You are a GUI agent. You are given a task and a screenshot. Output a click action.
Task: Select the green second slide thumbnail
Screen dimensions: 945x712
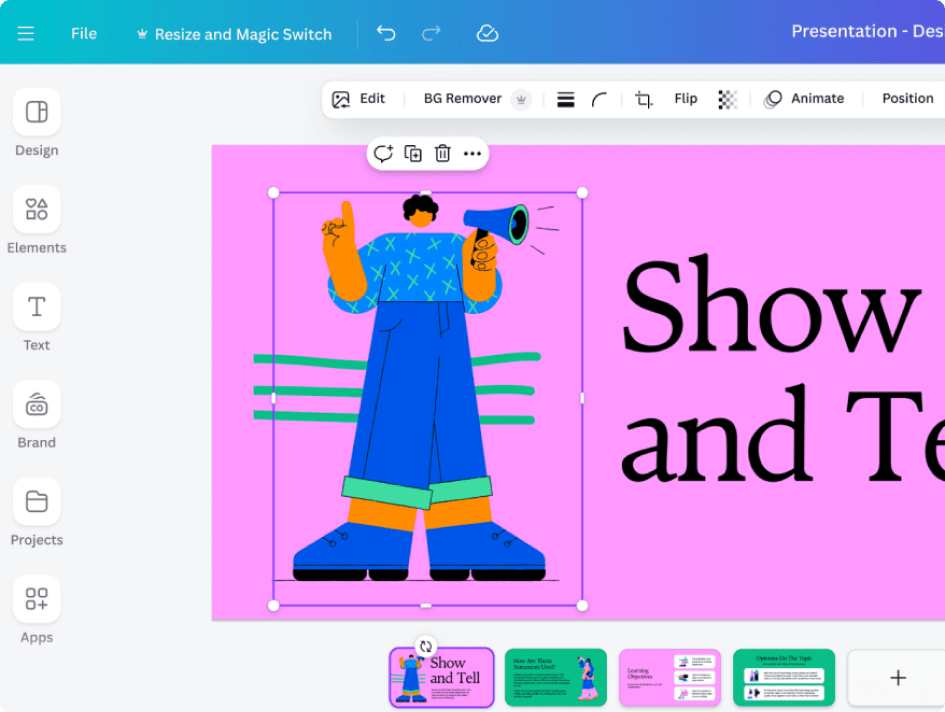(x=555, y=677)
